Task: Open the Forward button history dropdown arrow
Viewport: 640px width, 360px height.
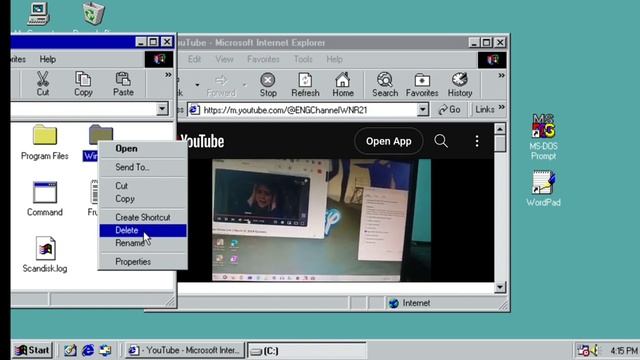Action: click(x=244, y=85)
